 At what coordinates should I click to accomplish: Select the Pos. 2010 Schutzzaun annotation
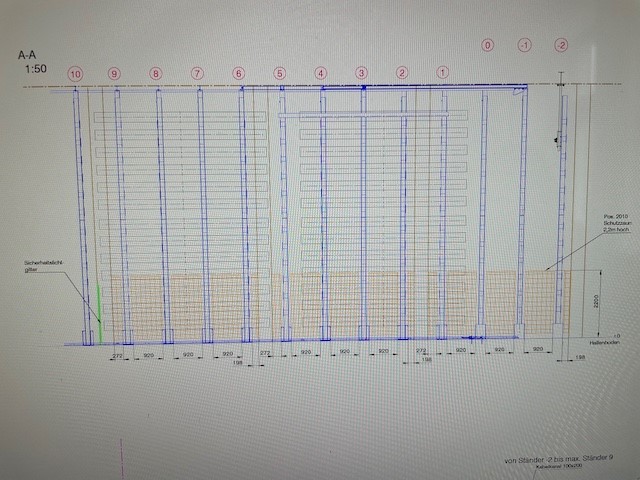pos(617,223)
